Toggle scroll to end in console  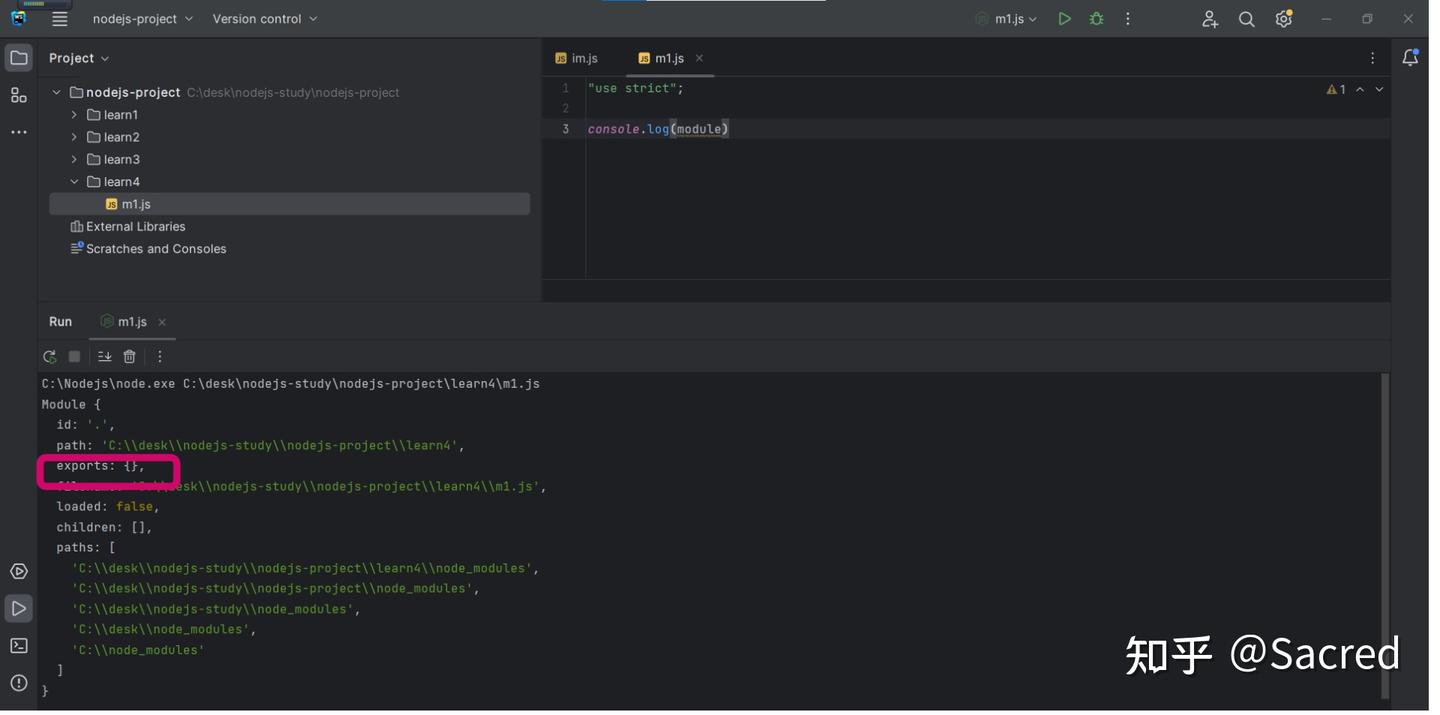[104, 357]
